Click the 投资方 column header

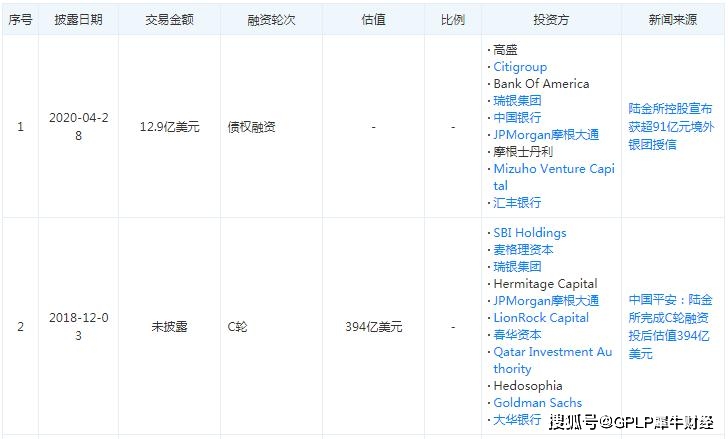(x=551, y=19)
